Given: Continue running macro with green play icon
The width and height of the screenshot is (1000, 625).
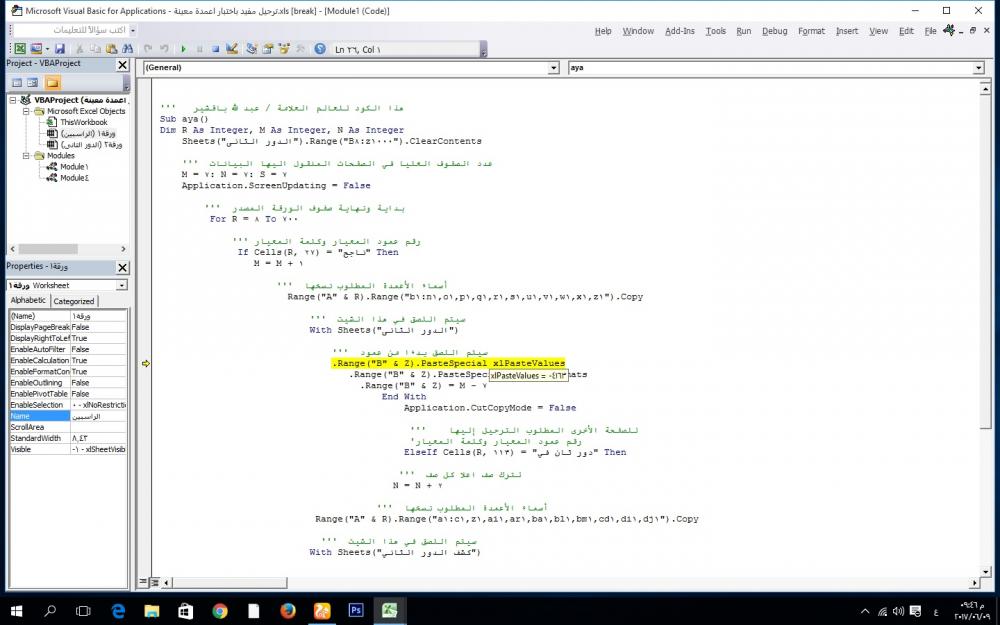Looking at the screenshot, I should coord(184,49).
